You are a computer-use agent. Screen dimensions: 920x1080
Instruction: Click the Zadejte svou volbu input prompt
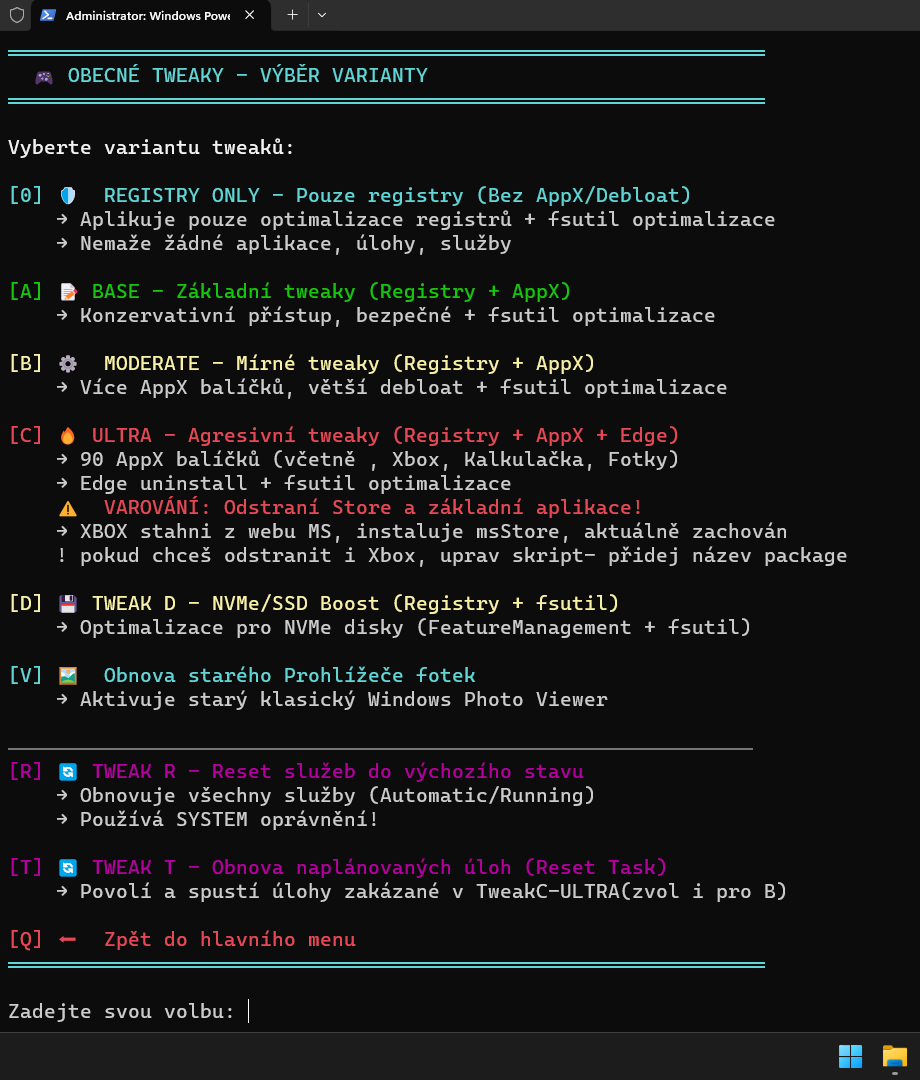click(249, 1012)
